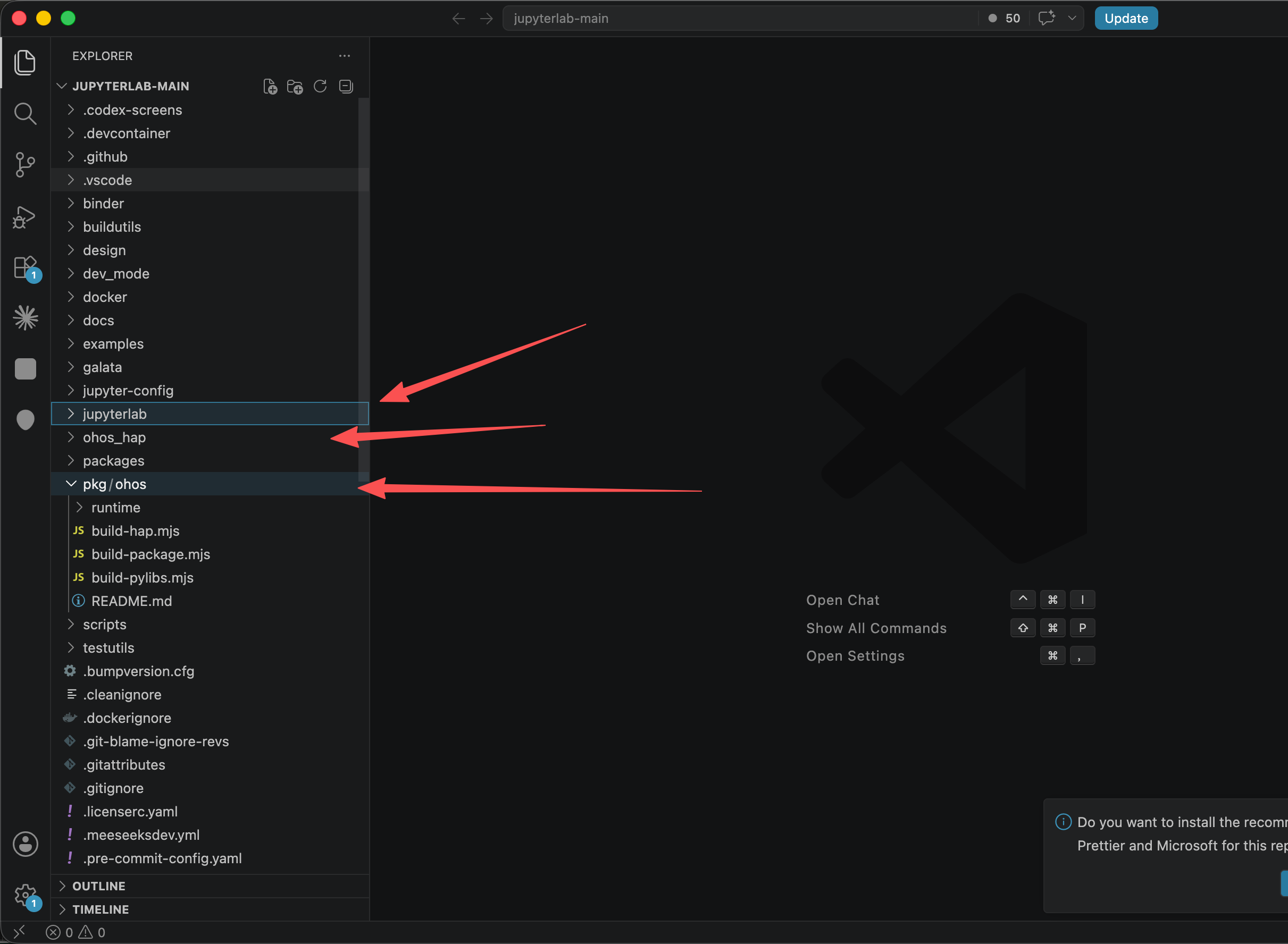1288x944 pixels.
Task: Show errors and warnings count in status bar
Action: coord(76,932)
